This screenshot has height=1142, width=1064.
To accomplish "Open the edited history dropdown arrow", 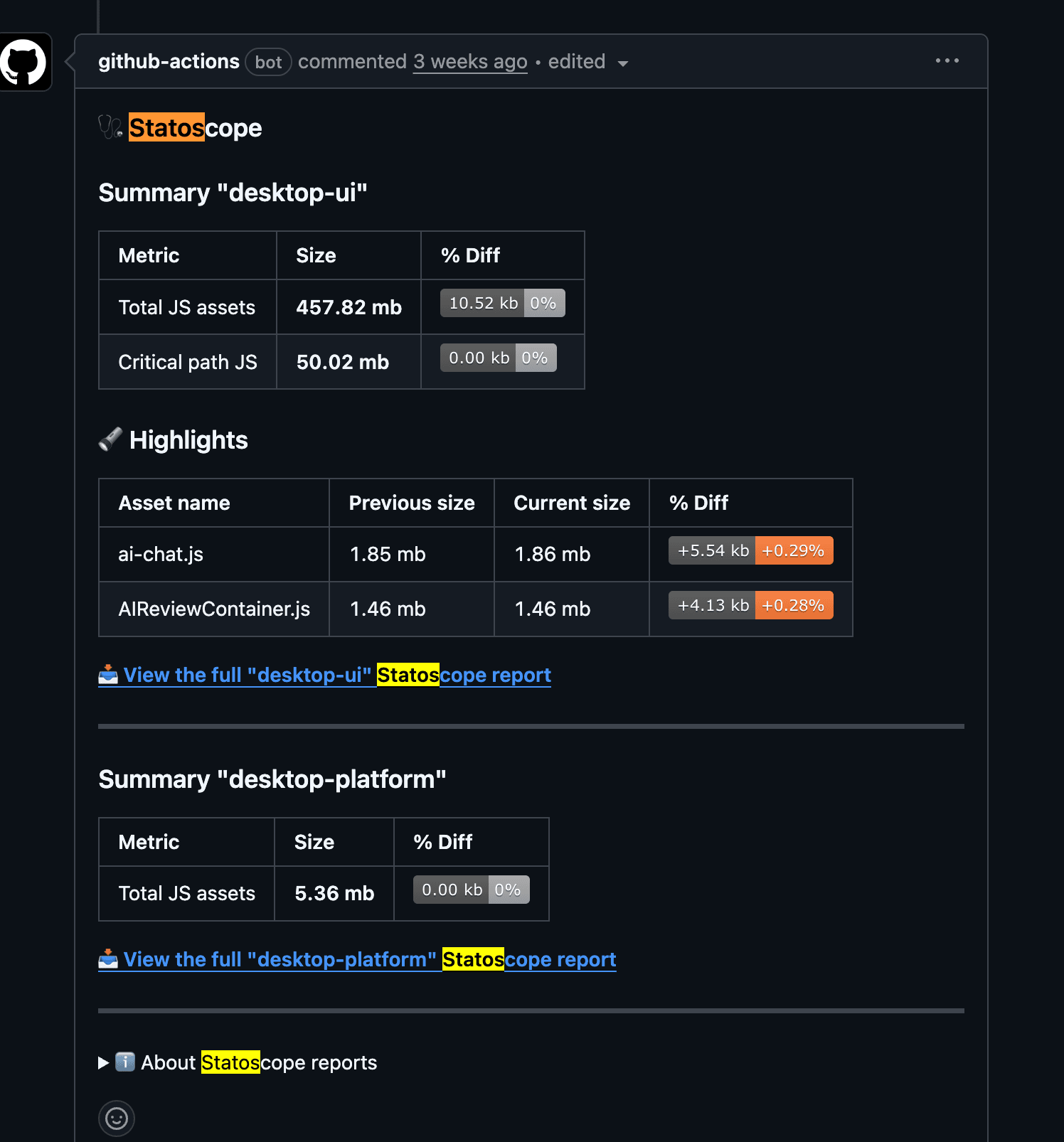I will [623, 63].
